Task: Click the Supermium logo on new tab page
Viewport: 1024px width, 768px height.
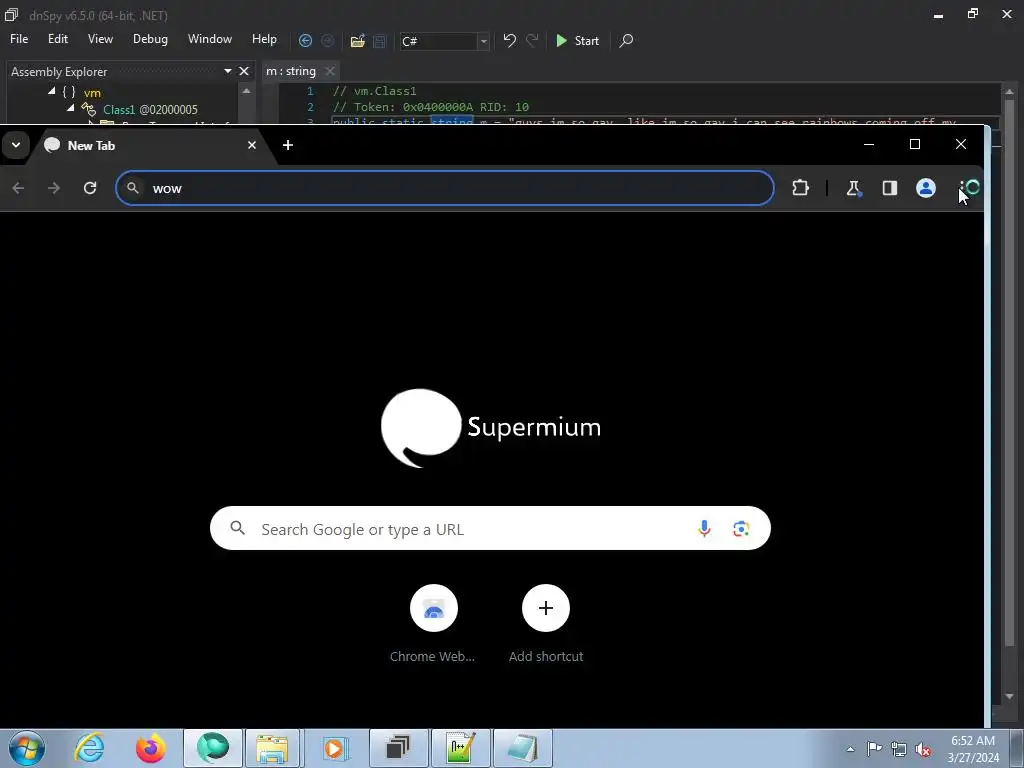Action: point(490,428)
